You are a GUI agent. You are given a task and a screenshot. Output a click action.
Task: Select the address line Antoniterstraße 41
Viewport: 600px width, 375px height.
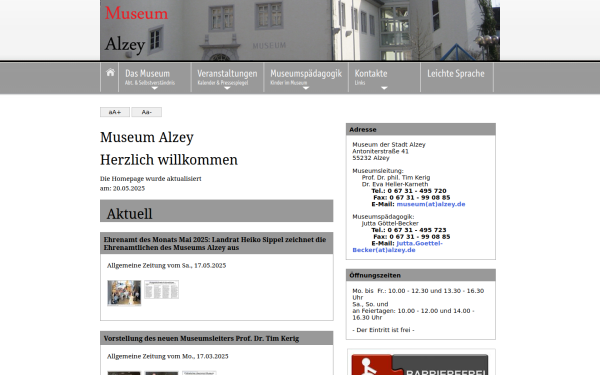(x=380, y=151)
